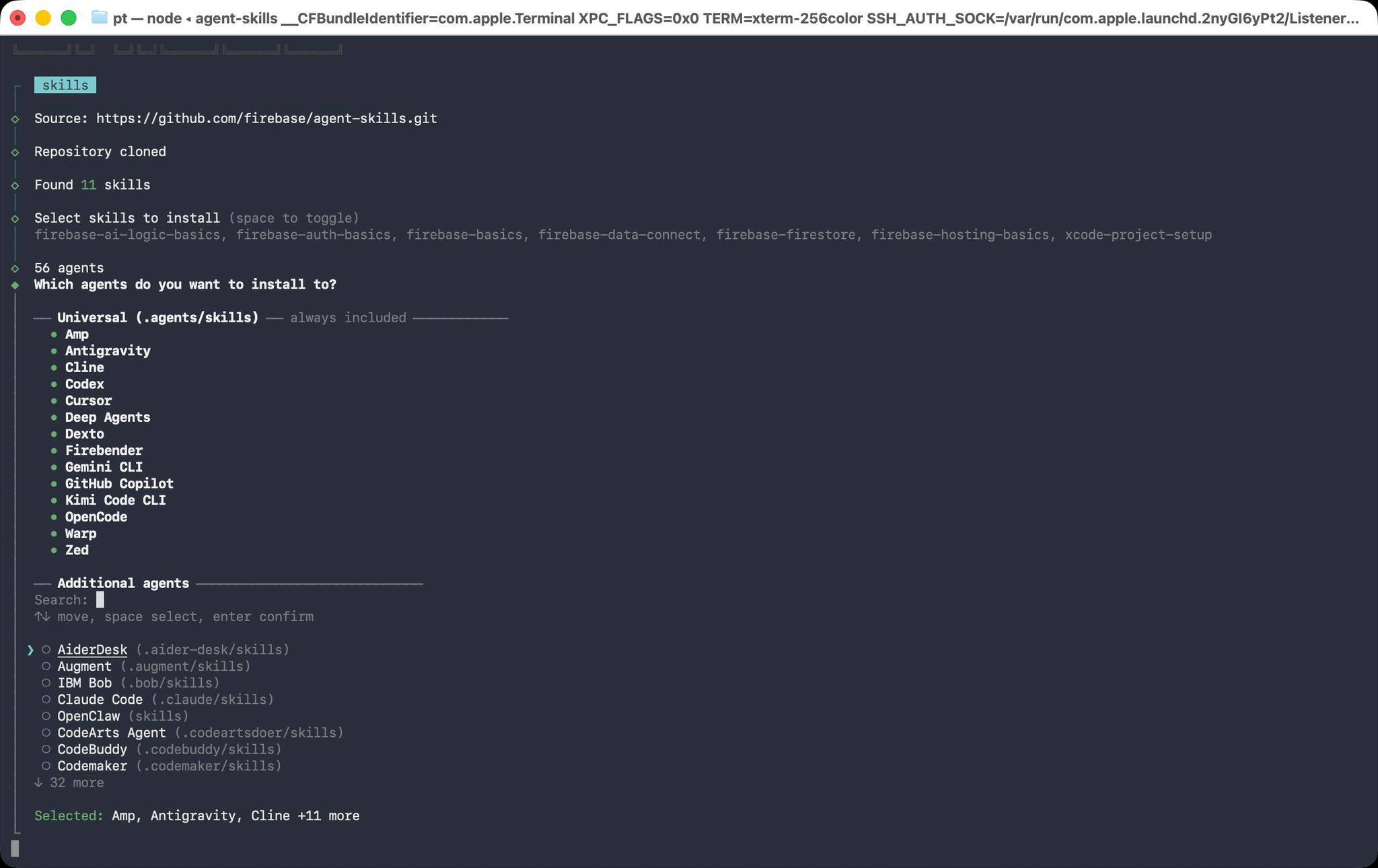The image size is (1378, 868).
Task: Click the Search input cursor field
Action: point(100,600)
